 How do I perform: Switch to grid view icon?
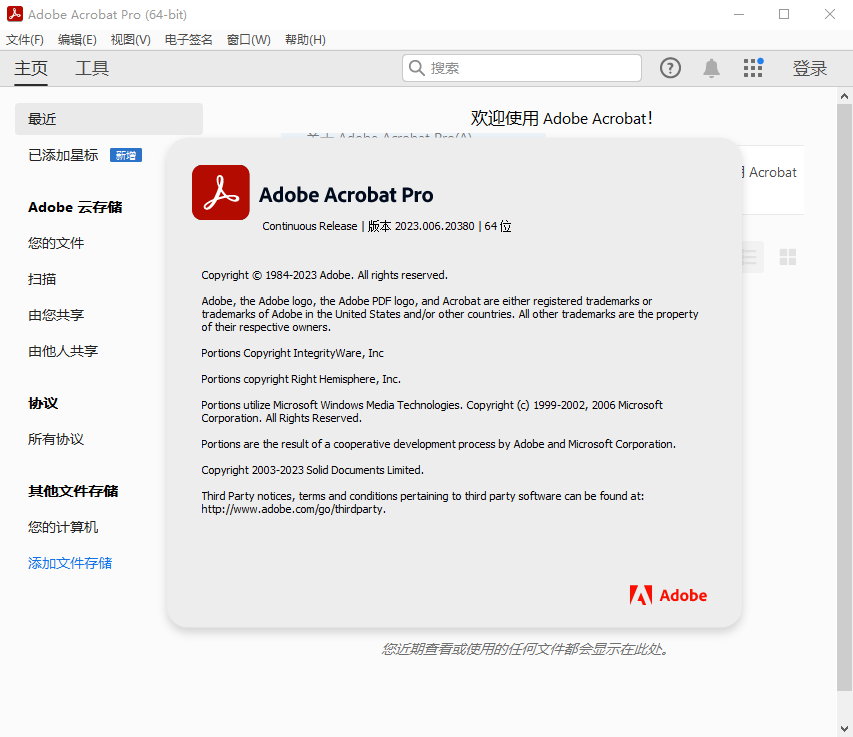tap(788, 257)
